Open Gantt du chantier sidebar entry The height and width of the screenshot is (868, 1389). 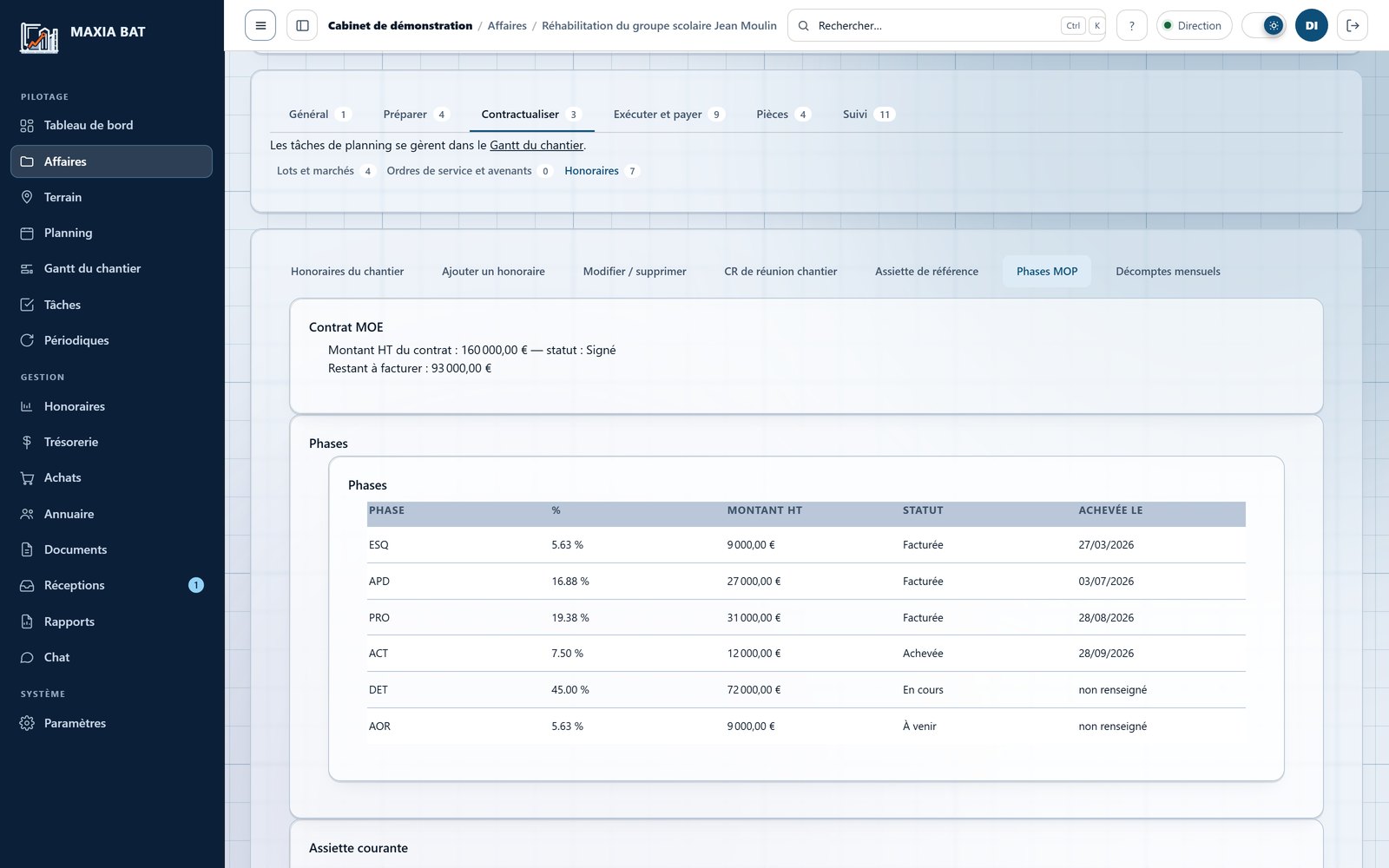(111, 268)
